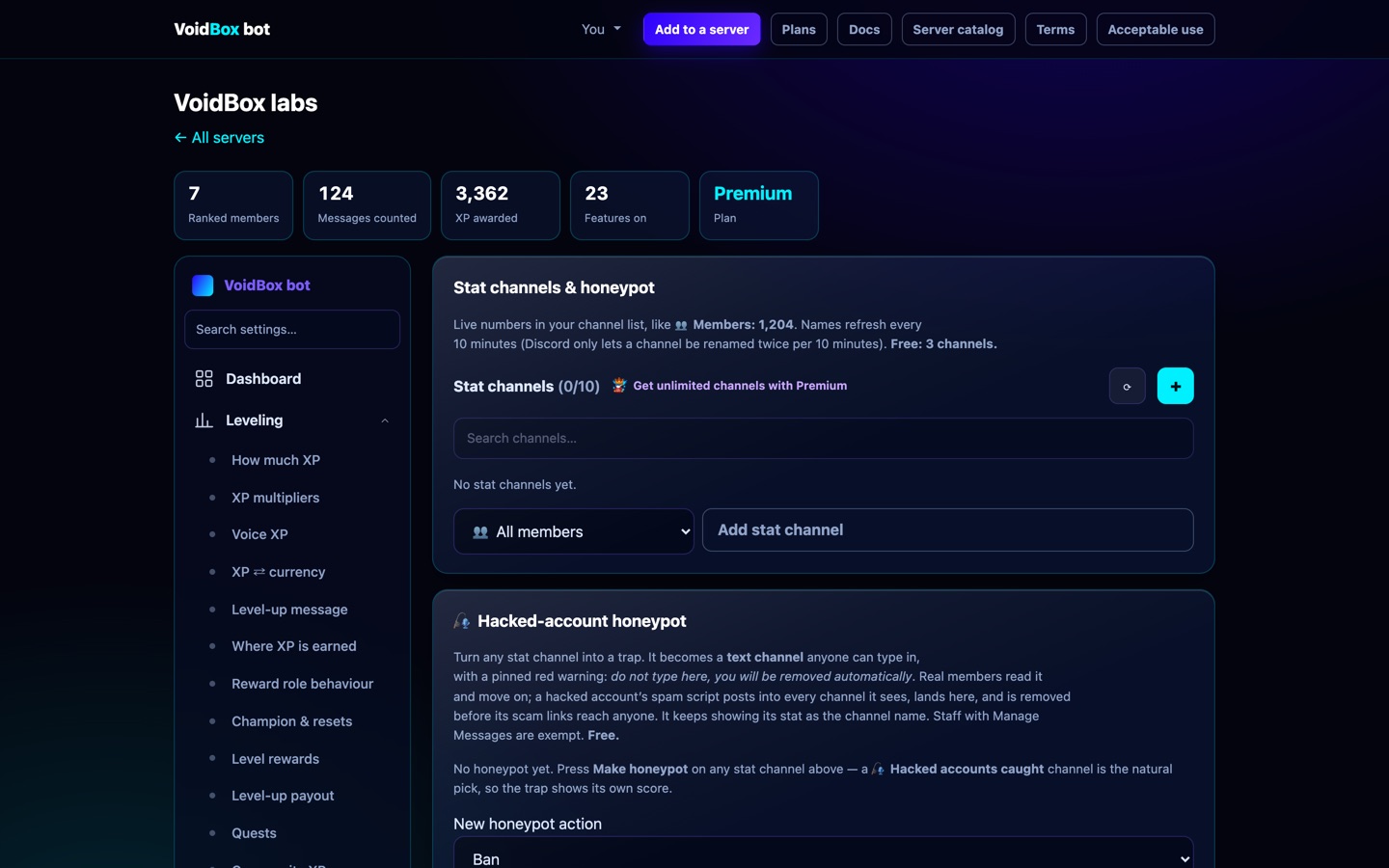Image resolution: width=1389 pixels, height=868 pixels.
Task: Click the VoidBox labs server title
Action: pos(246,102)
